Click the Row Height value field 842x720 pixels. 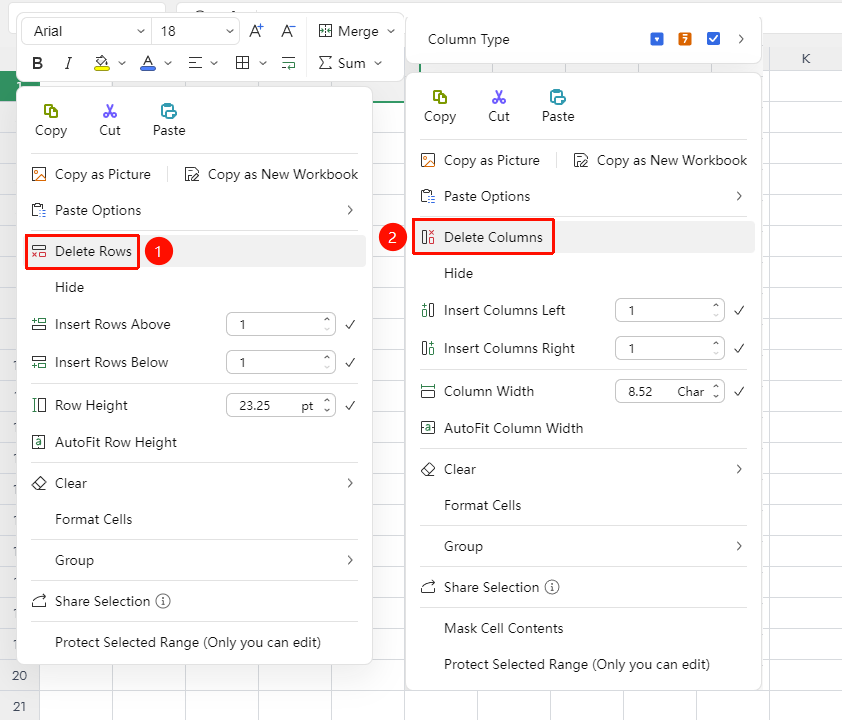tap(281, 405)
